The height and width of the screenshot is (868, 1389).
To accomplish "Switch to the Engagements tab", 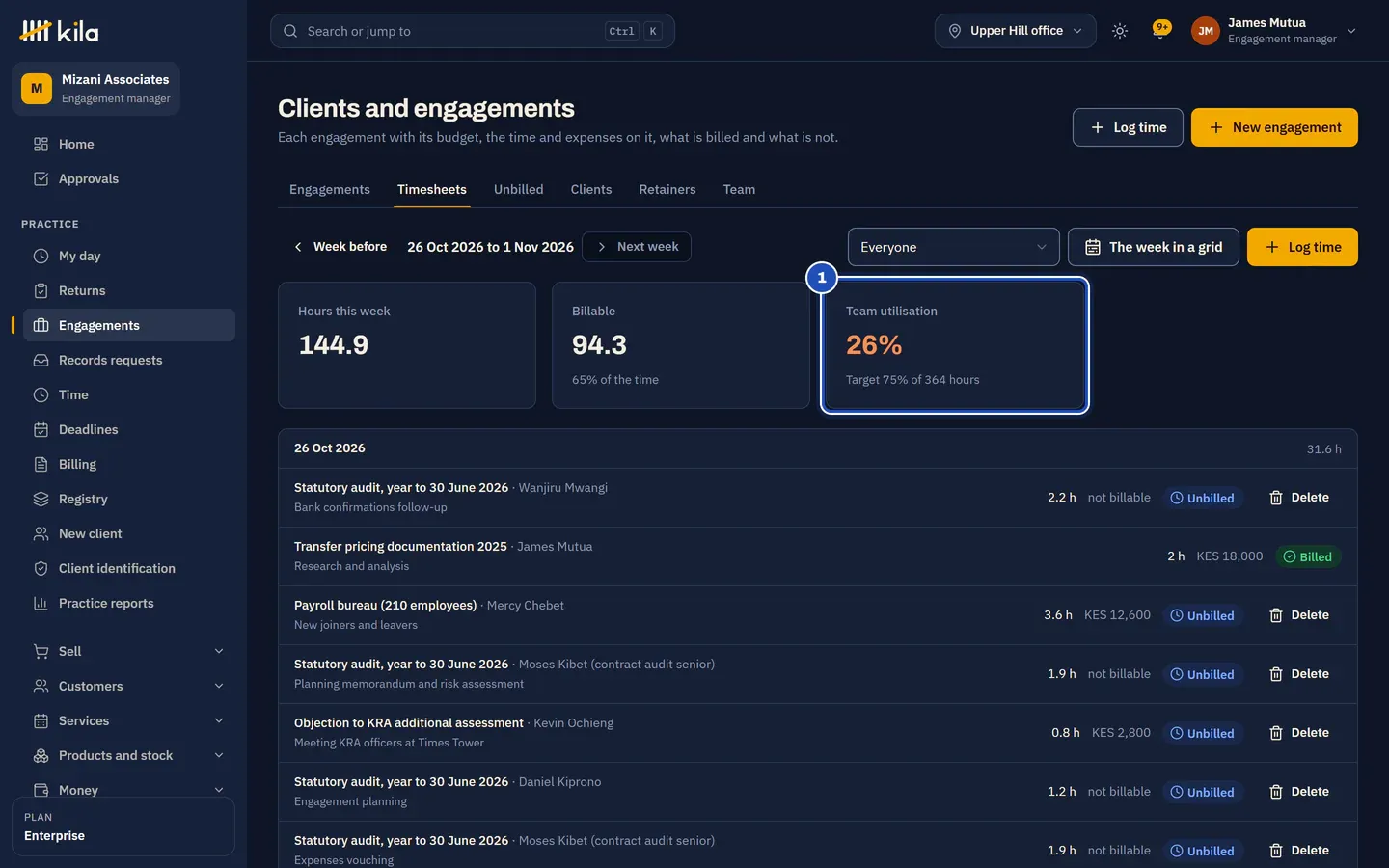I will 330,190.
